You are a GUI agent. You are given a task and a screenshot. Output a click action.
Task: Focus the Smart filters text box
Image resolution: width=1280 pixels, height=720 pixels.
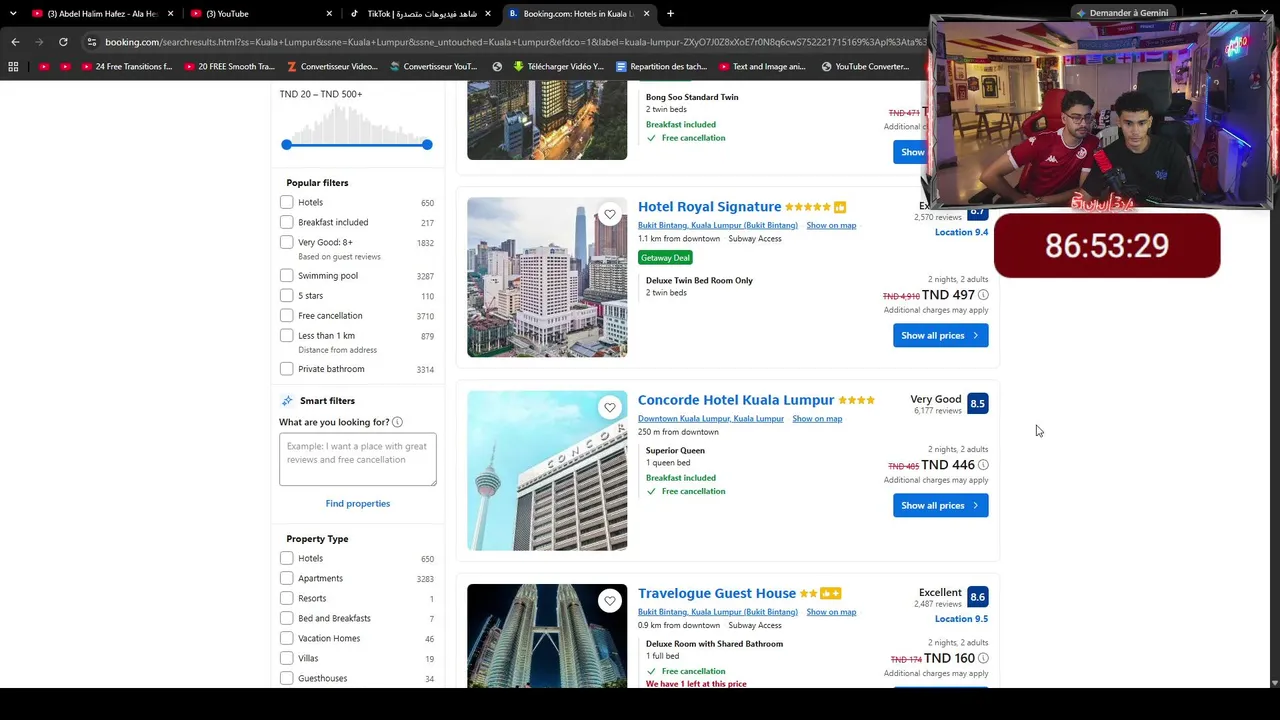tap(358, 460)
